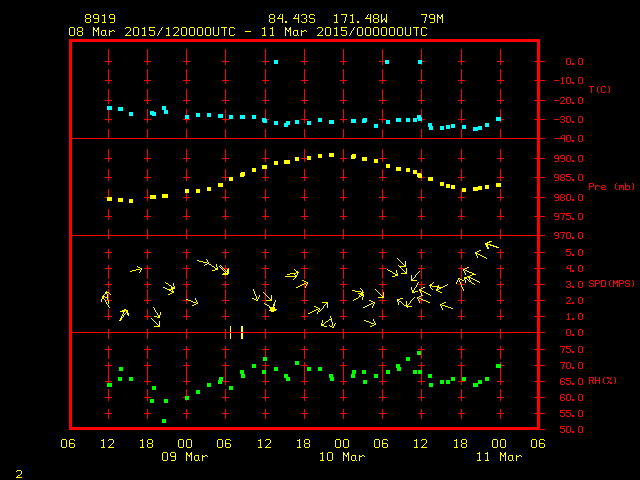Viewport: 640px width, 480px height.
Task: Click the lowest green humidity data point
Action: [164, 421]
